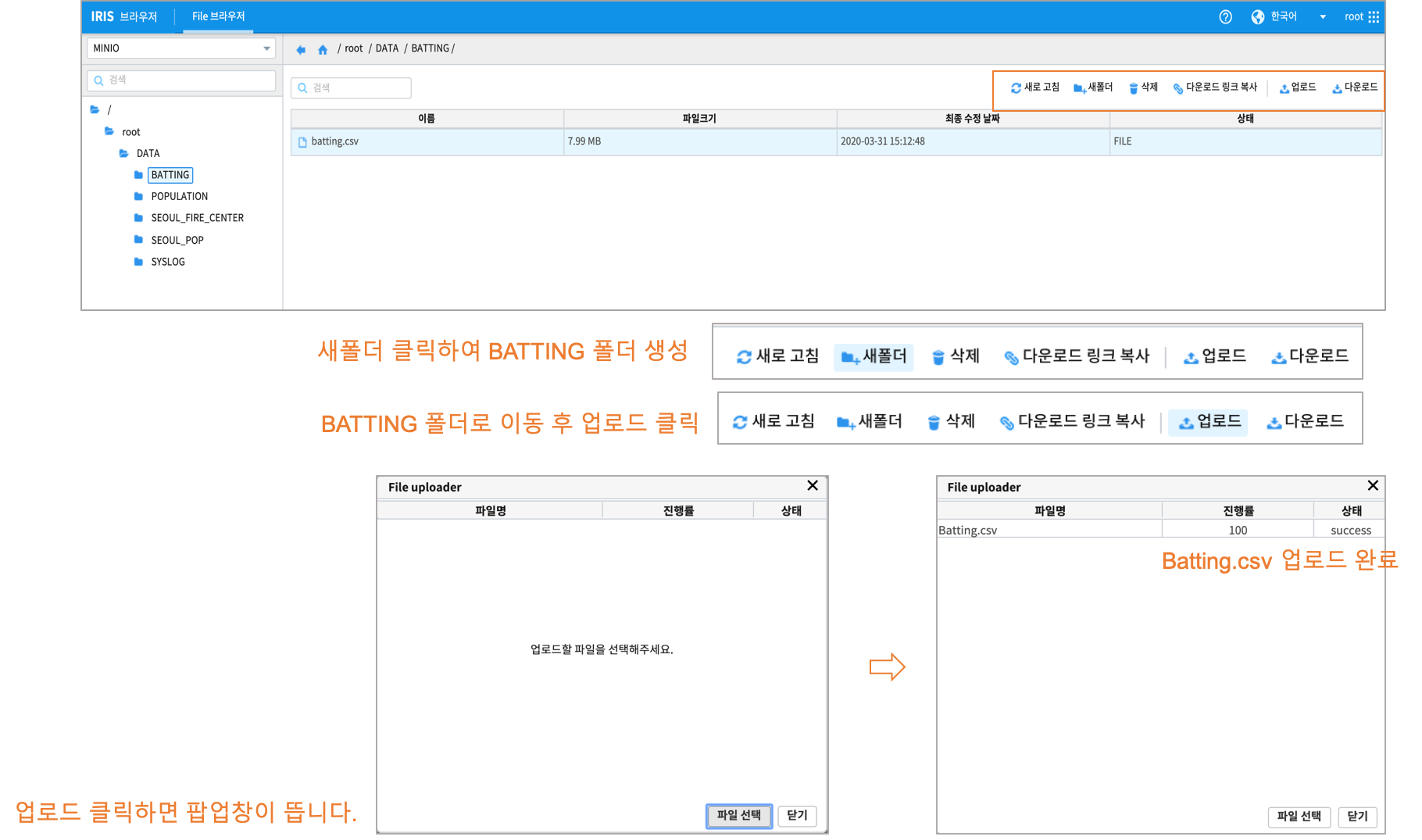Click 다운로드 in the top toolbar

pos(1355,88)
